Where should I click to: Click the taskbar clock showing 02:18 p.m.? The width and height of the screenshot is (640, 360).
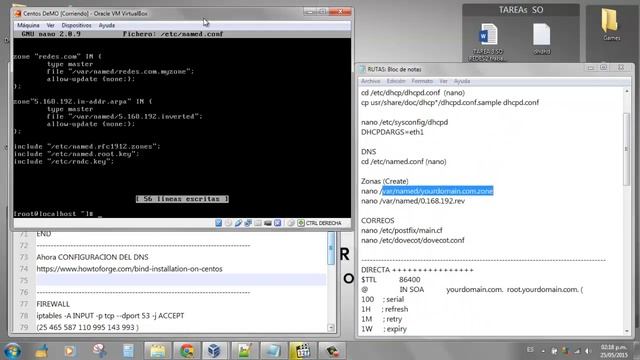pyautogui.click(x=613, y=351)
